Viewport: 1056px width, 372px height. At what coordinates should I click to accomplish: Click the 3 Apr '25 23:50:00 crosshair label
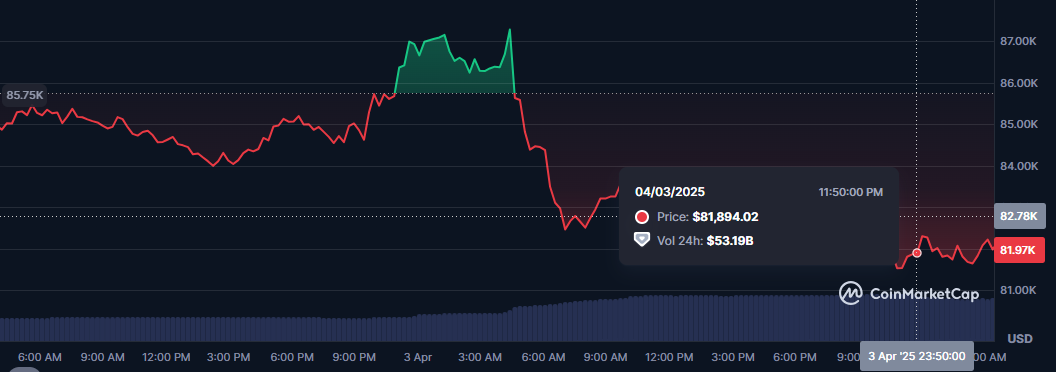point(917,356)
